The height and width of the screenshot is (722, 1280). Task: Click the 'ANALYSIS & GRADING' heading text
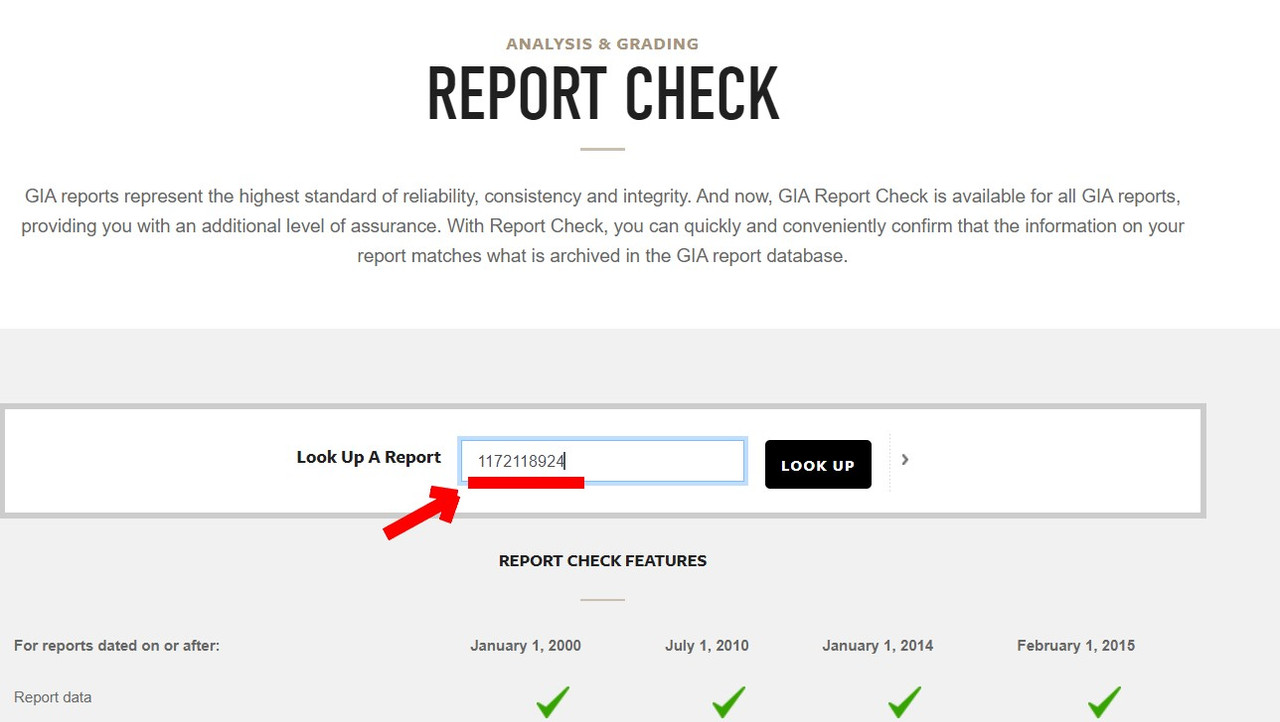point(602,44)
